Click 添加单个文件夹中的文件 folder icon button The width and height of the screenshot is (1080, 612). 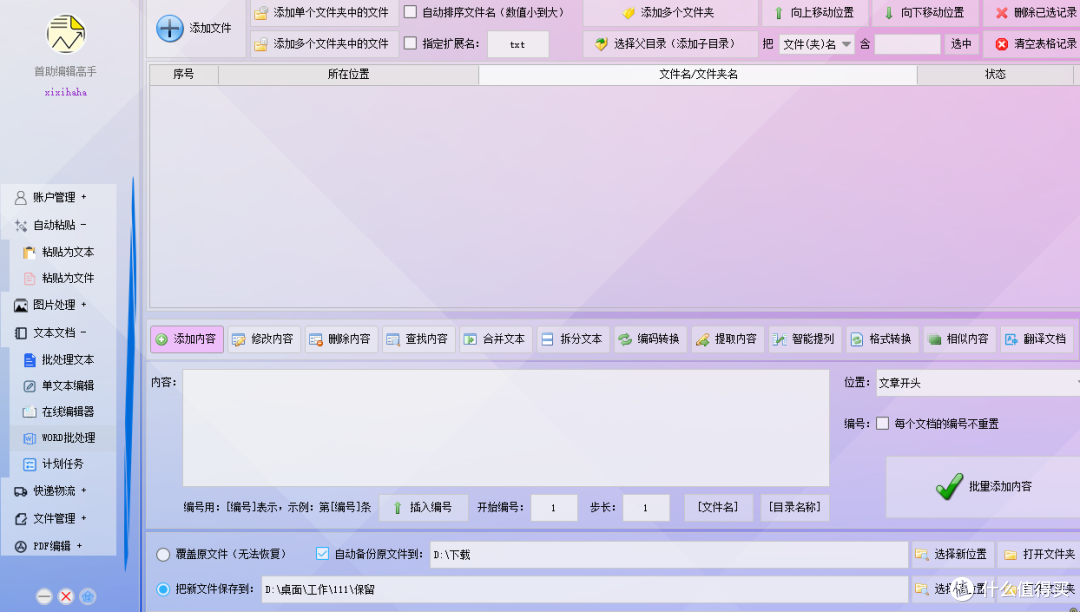[x=324, y=12]
